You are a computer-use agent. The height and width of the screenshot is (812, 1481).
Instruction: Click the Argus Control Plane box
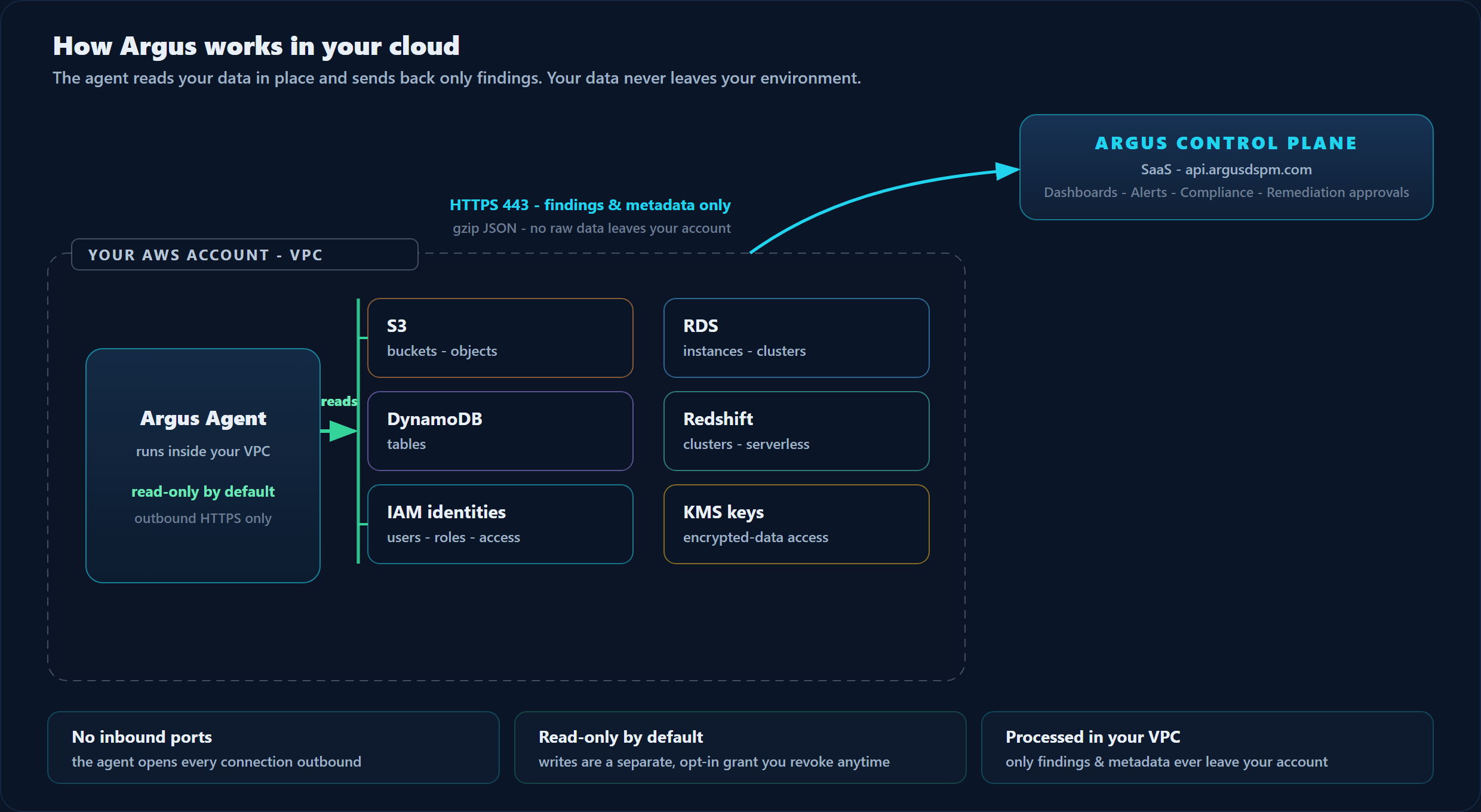(x=1226, y=167)
